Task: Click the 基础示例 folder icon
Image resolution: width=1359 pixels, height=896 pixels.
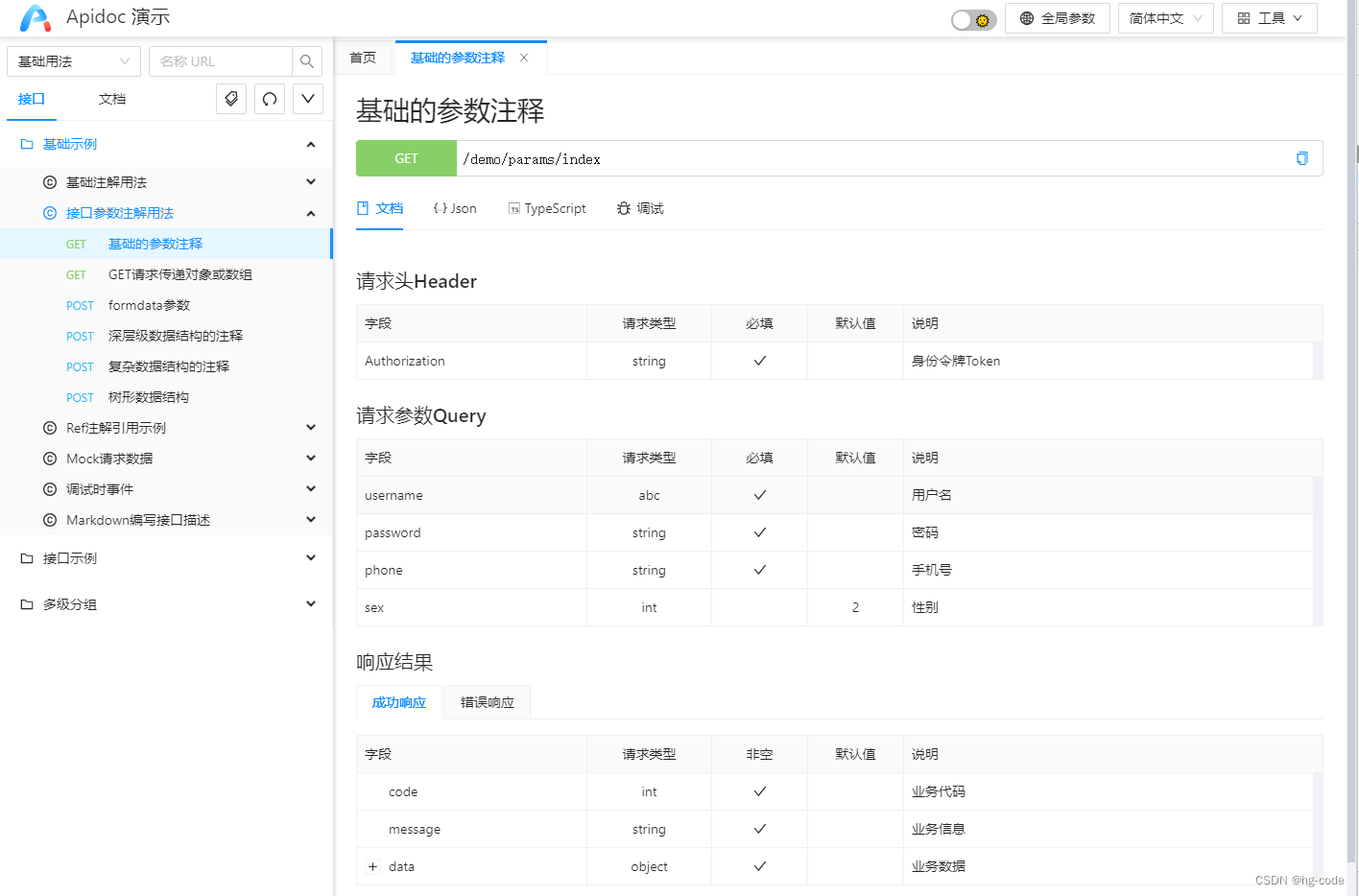Action: (x=27, y=144)
